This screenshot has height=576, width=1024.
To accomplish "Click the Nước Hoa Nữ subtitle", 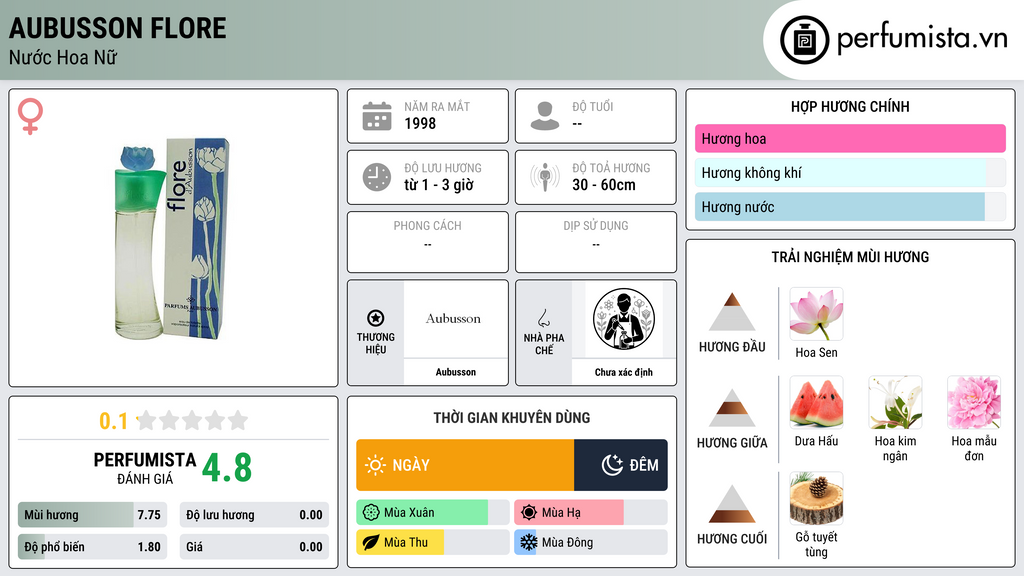I will click(x=63, y=58).
